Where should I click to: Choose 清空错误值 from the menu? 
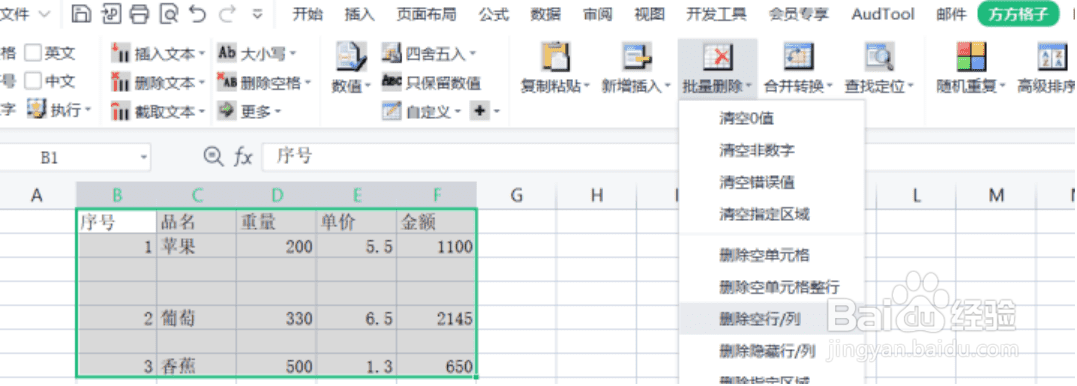[771, 182]
